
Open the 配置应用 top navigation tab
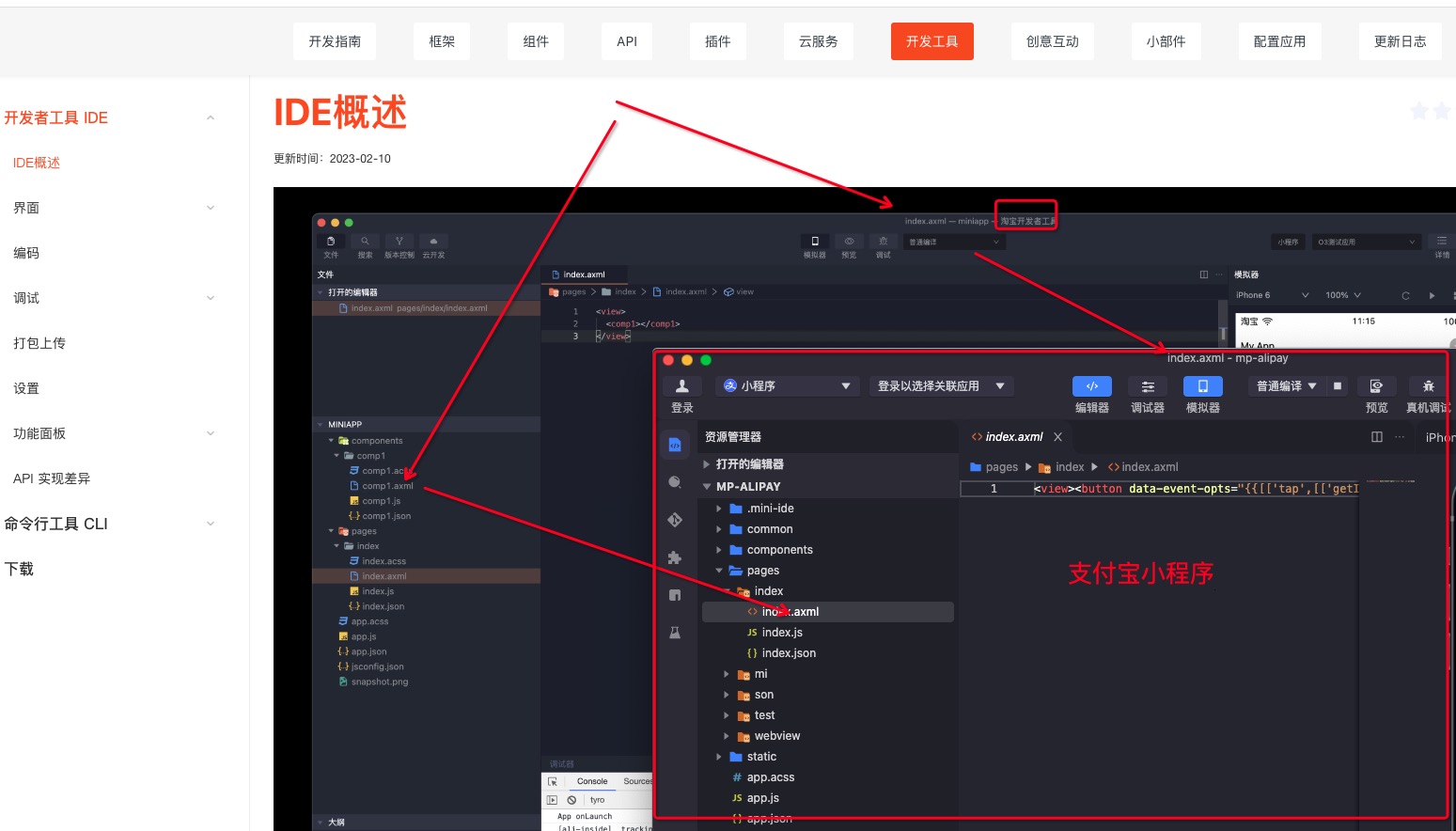point(1279,41)
